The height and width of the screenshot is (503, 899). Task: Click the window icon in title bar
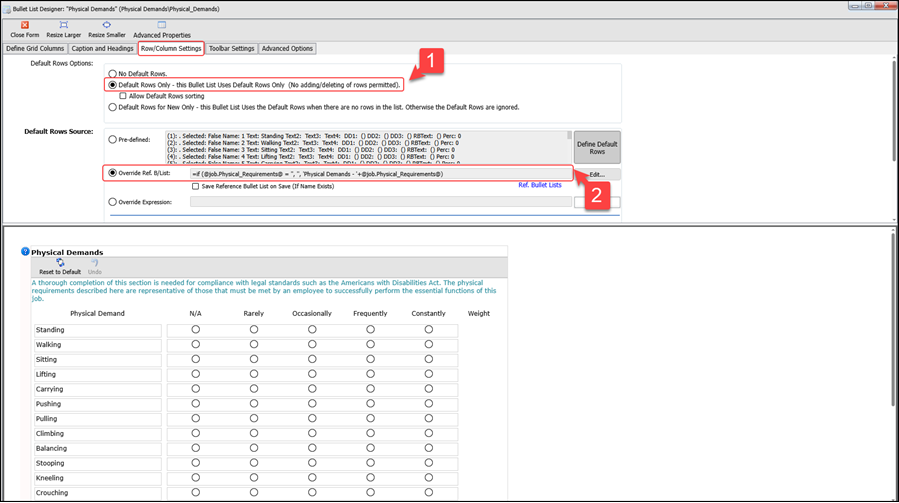(7, 9)
